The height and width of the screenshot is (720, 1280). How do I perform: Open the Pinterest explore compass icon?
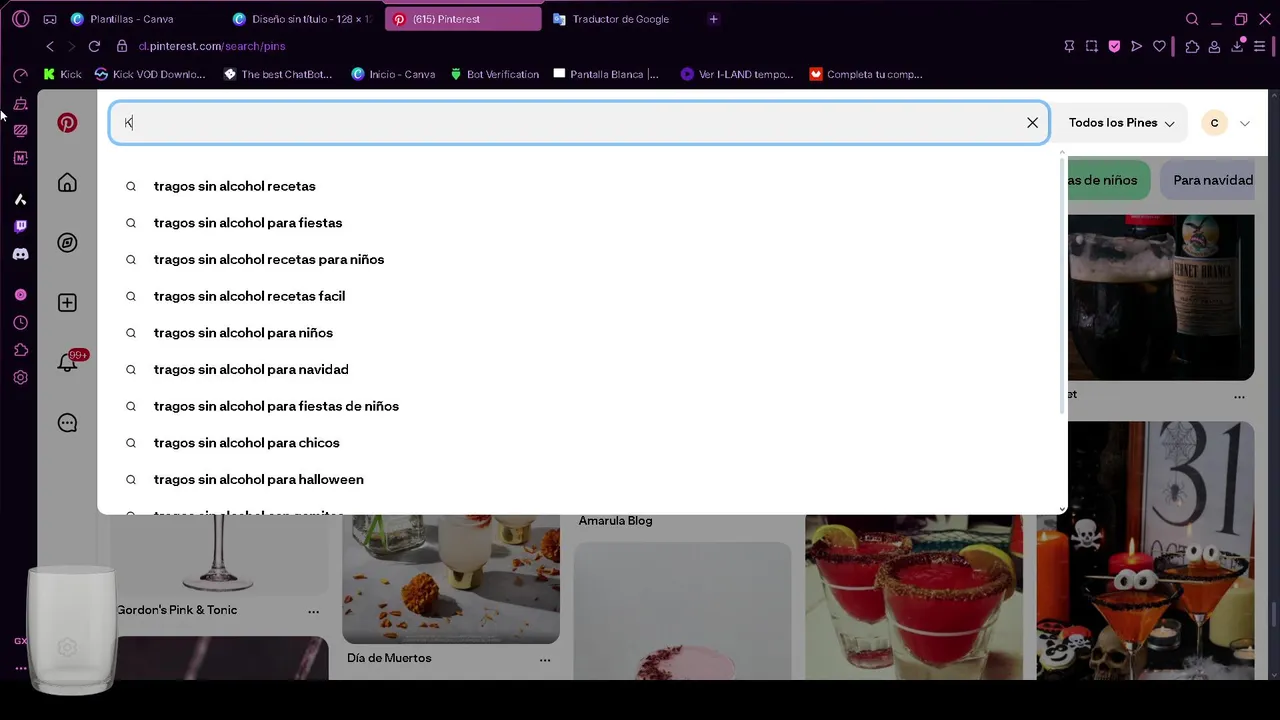pos(67,243)
